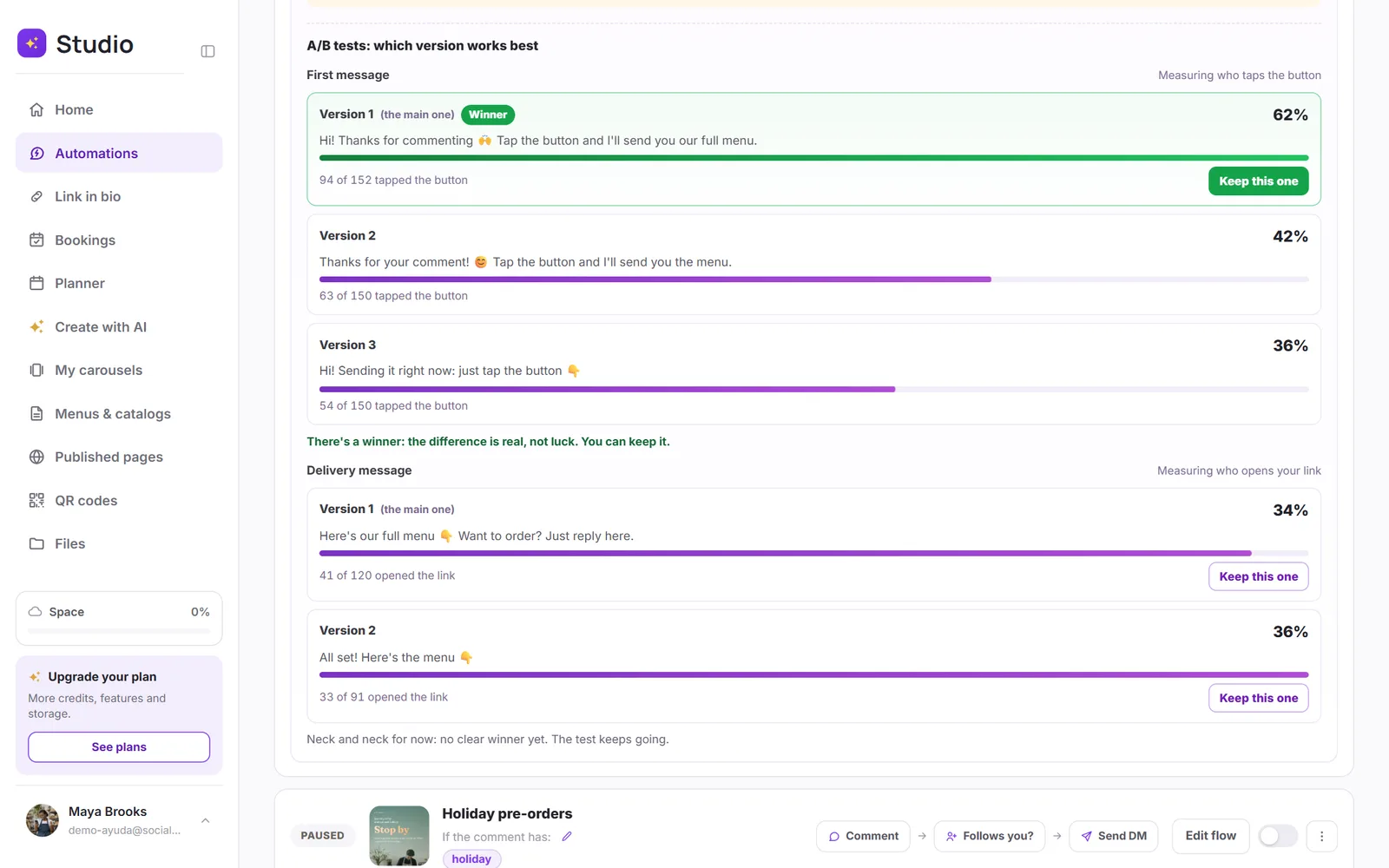Click the "Holiday pre-orders" automation title
The width and height of the screenshot is (1389, 868).
pyautogui.click(x=507, y=813)
